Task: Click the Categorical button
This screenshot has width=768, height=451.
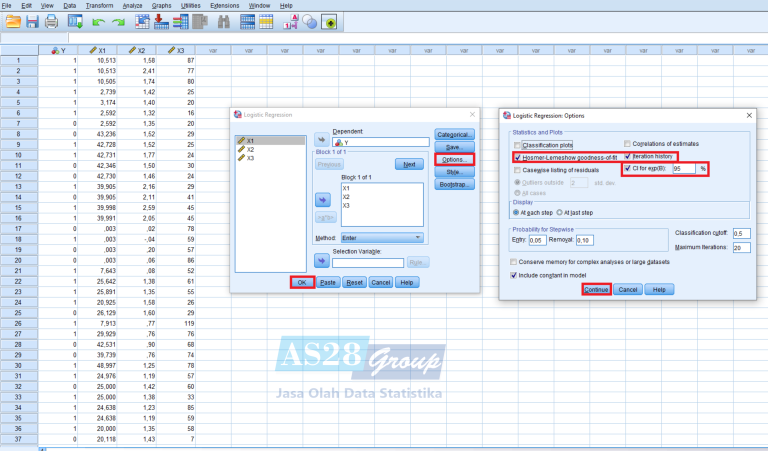Action: coord(454,134)
